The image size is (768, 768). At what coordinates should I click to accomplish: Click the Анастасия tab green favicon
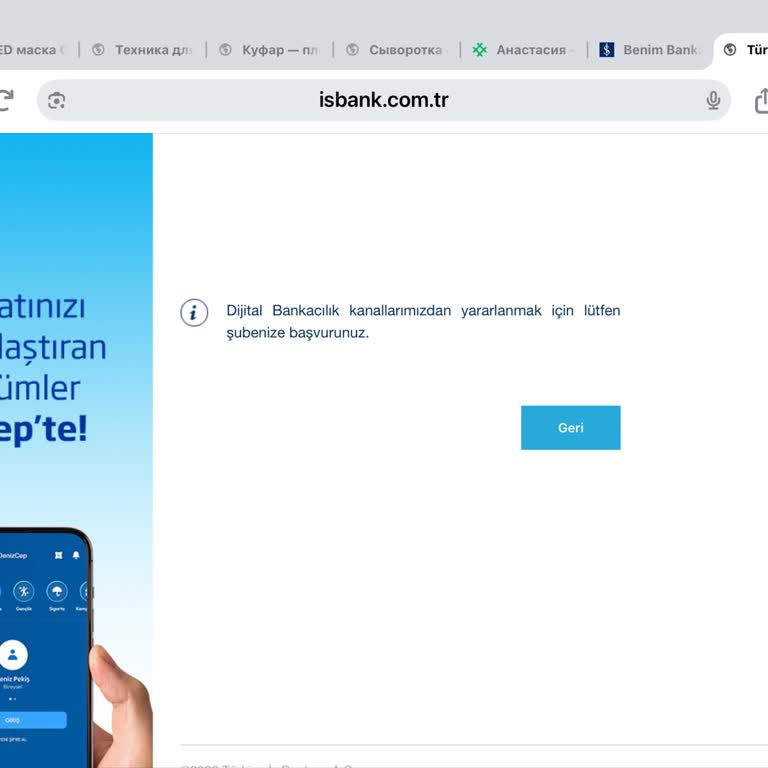[x=480, y=50]
